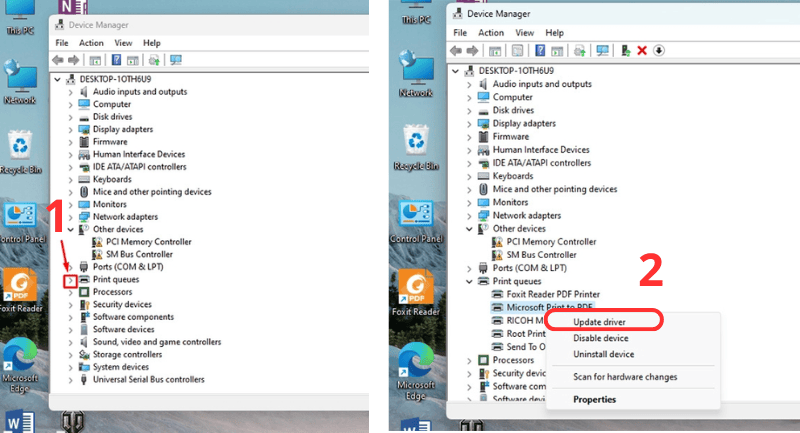This screenshot has height=433, width=800.
Task: Choose Uninstall device from context menu
Action: (x=603, y=353)
